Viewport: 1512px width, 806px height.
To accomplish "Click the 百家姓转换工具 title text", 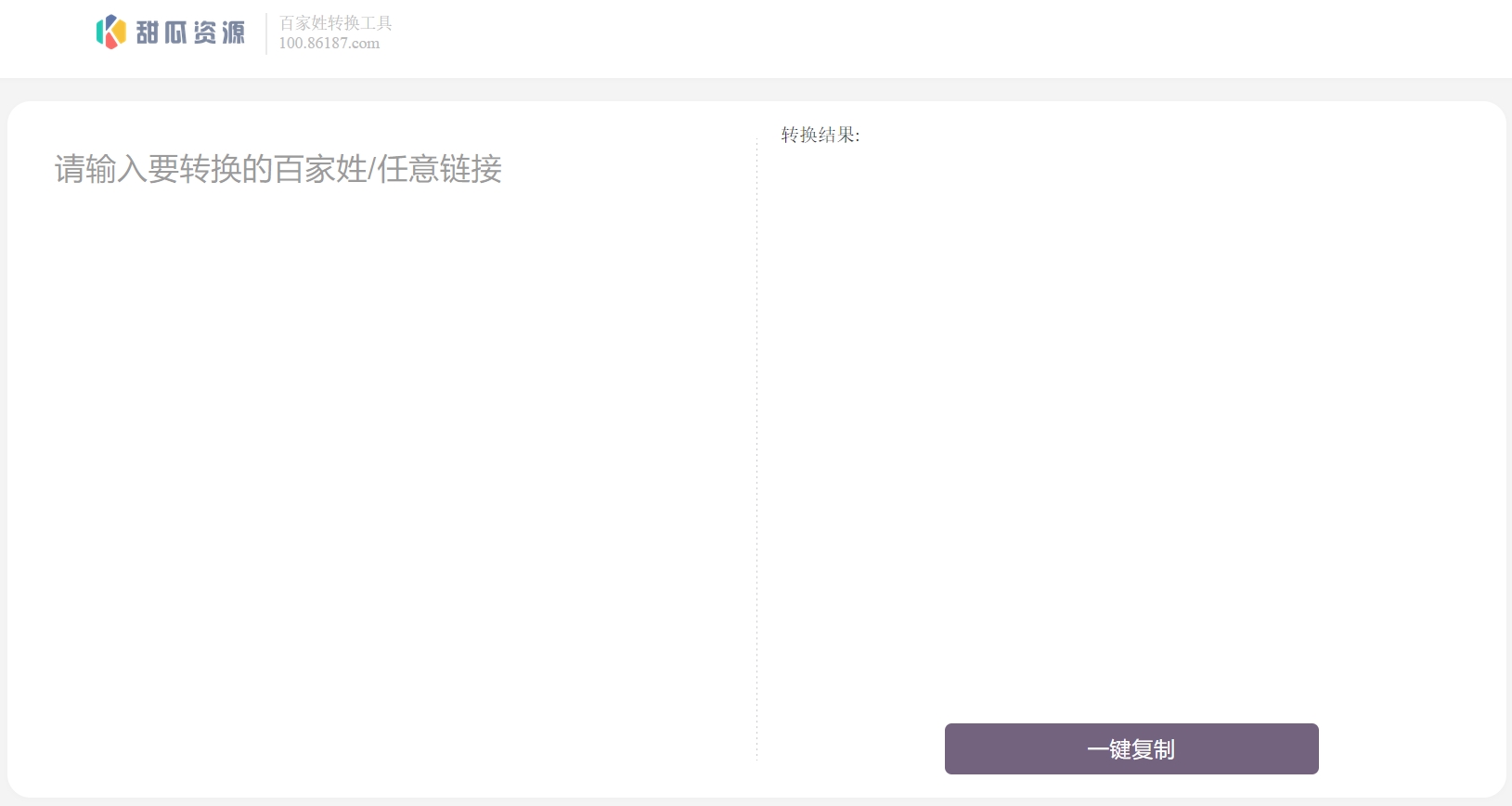I will click(x=335, y=23).
